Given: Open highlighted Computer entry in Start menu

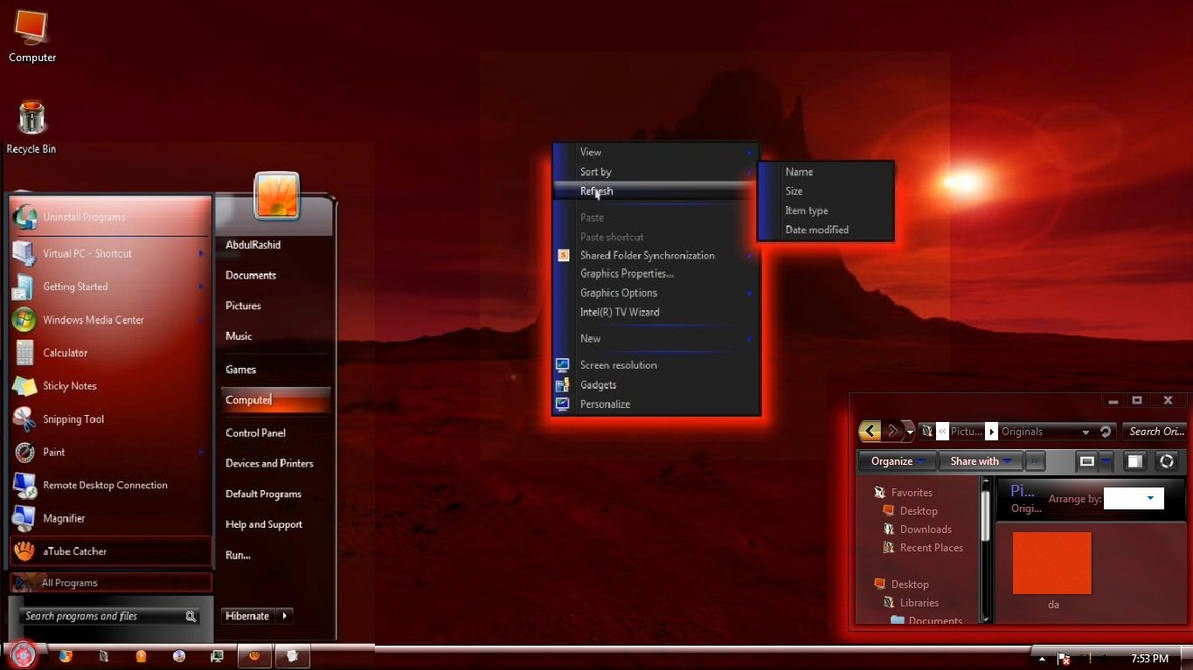Looking at the screenshot, I should (275, 400).
